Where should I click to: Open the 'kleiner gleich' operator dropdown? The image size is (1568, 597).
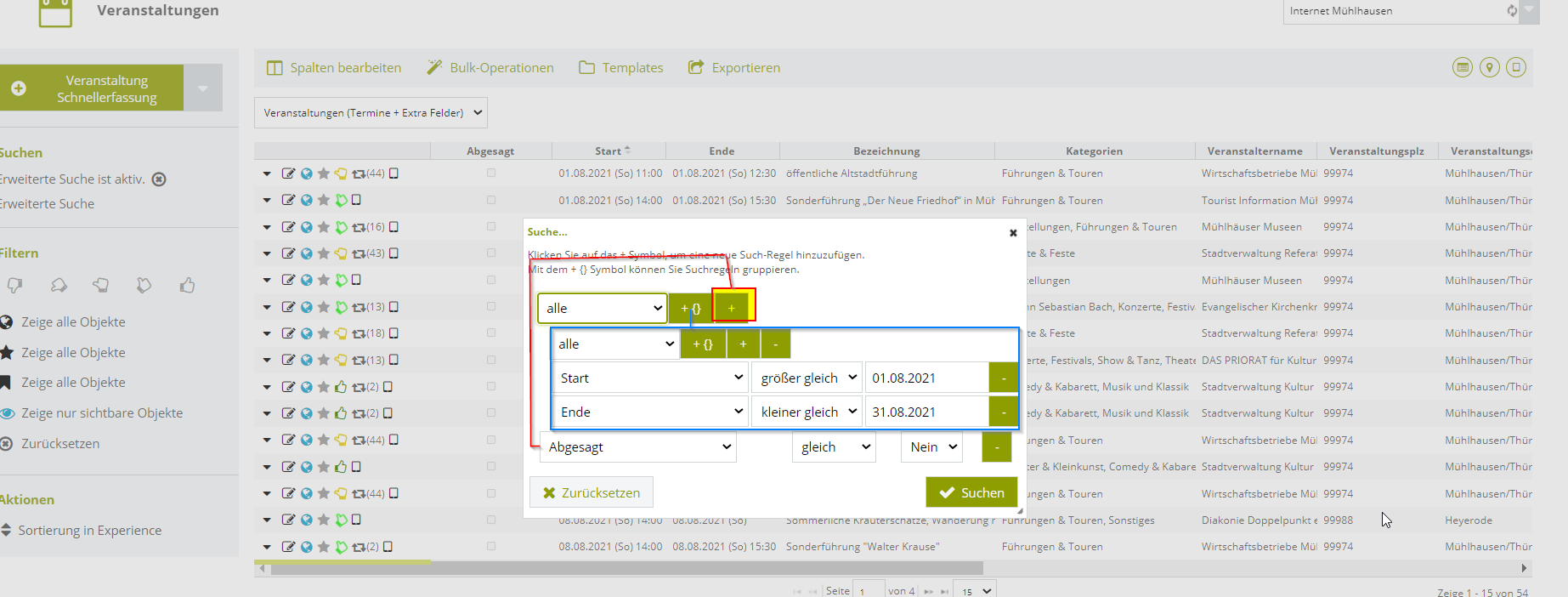[x=807, y=412]
